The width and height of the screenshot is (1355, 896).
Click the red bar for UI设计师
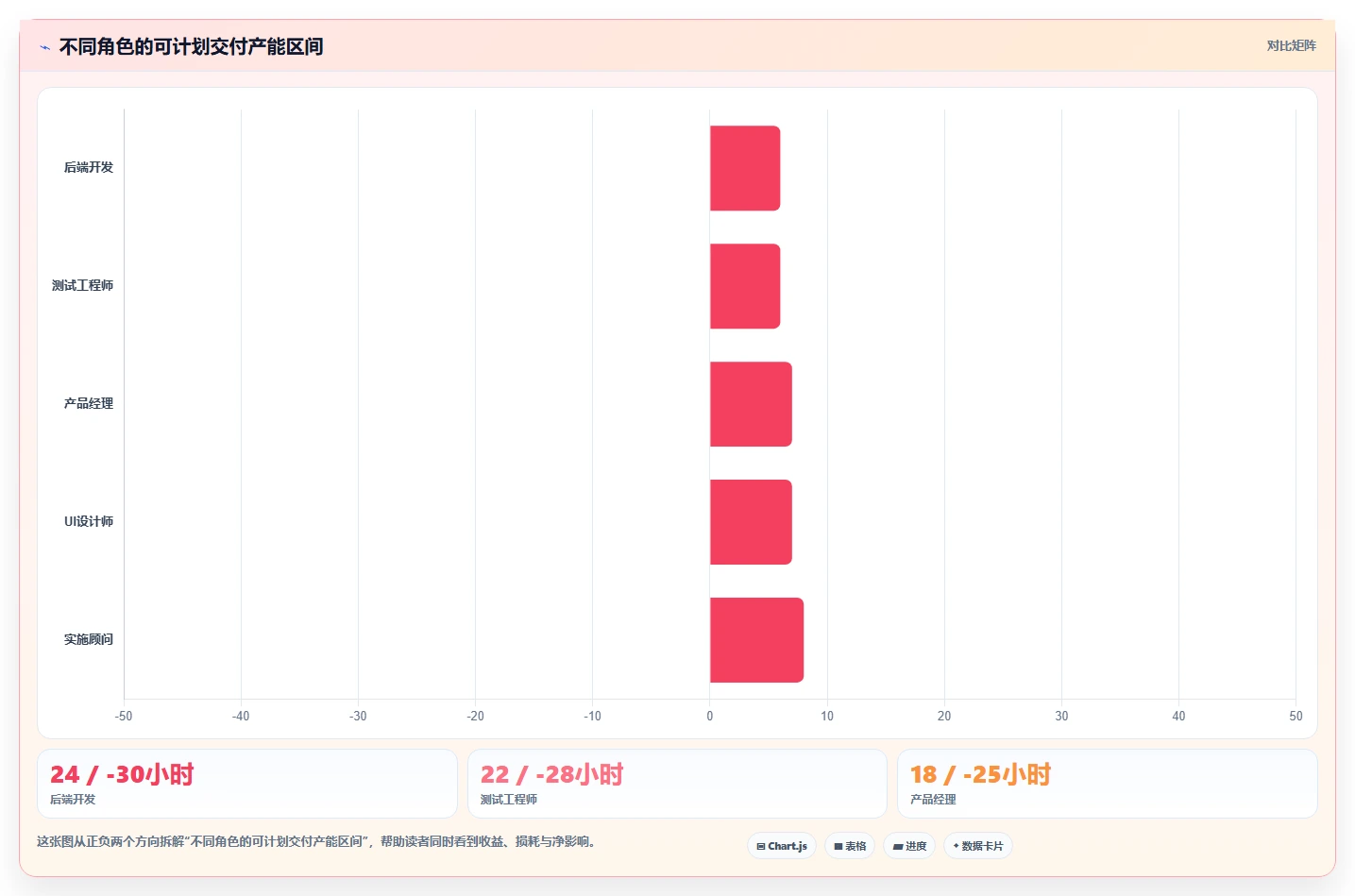tap(751, 522)
